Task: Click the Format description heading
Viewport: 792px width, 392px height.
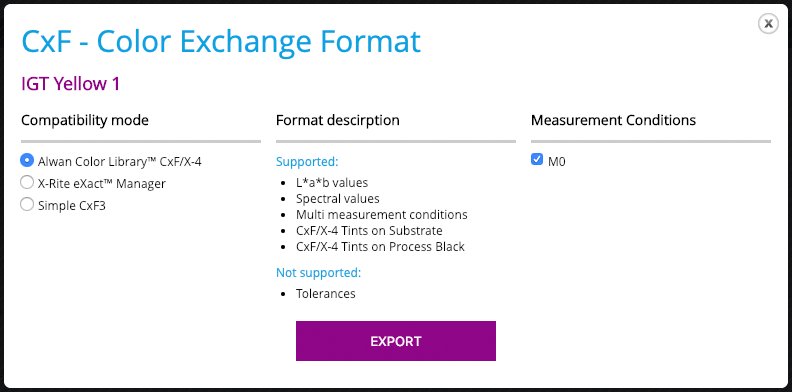Action: click(x=337, y=120)
